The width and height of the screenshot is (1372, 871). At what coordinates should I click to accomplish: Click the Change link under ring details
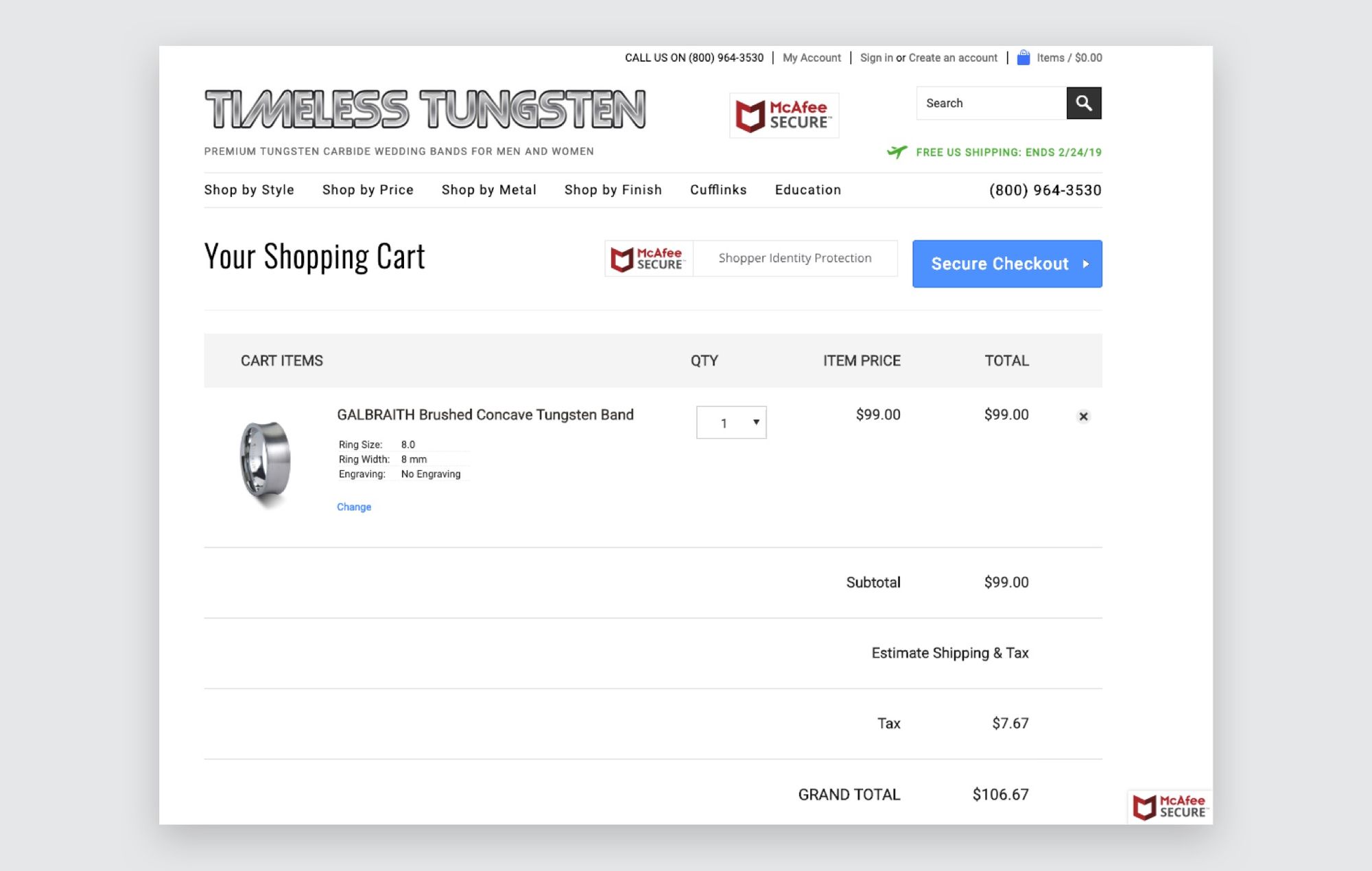pyautogui.click(x=353, y=507)
